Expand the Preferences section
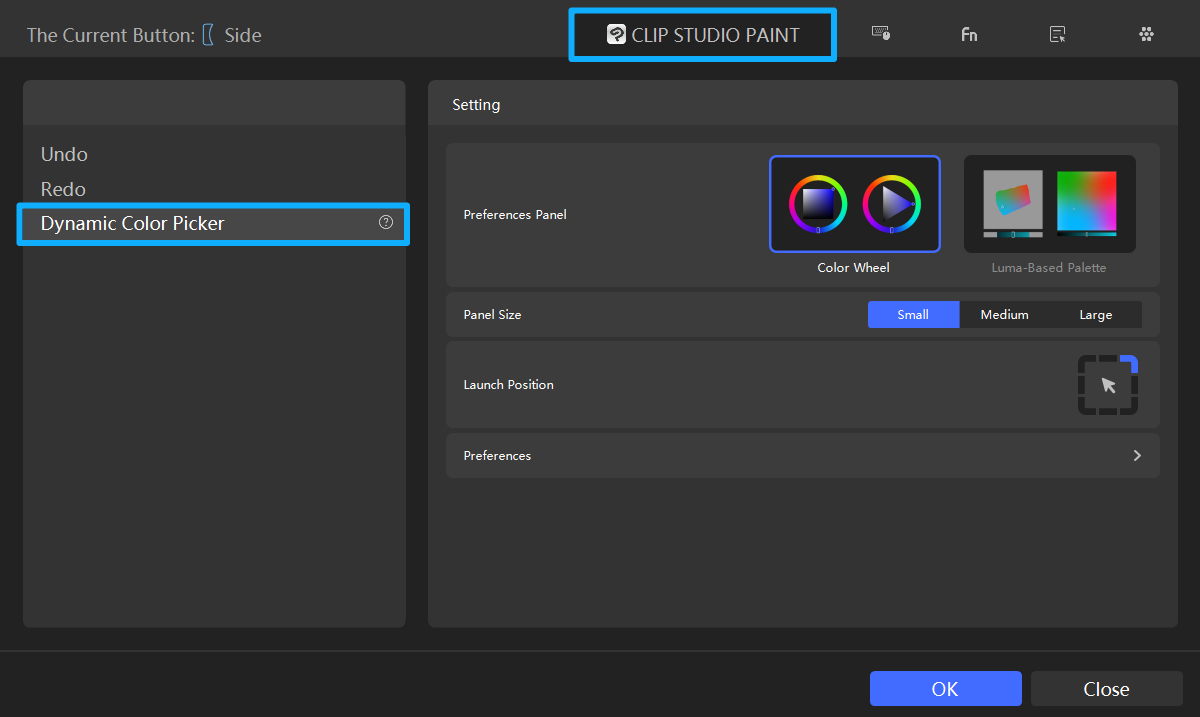1200x717 pixels. (1137, 455)
